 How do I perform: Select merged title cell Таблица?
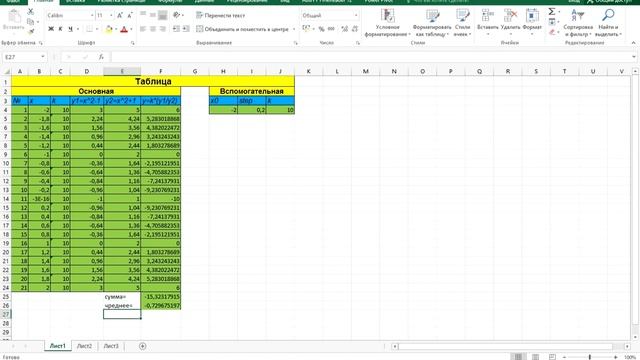tap(153, 81)
